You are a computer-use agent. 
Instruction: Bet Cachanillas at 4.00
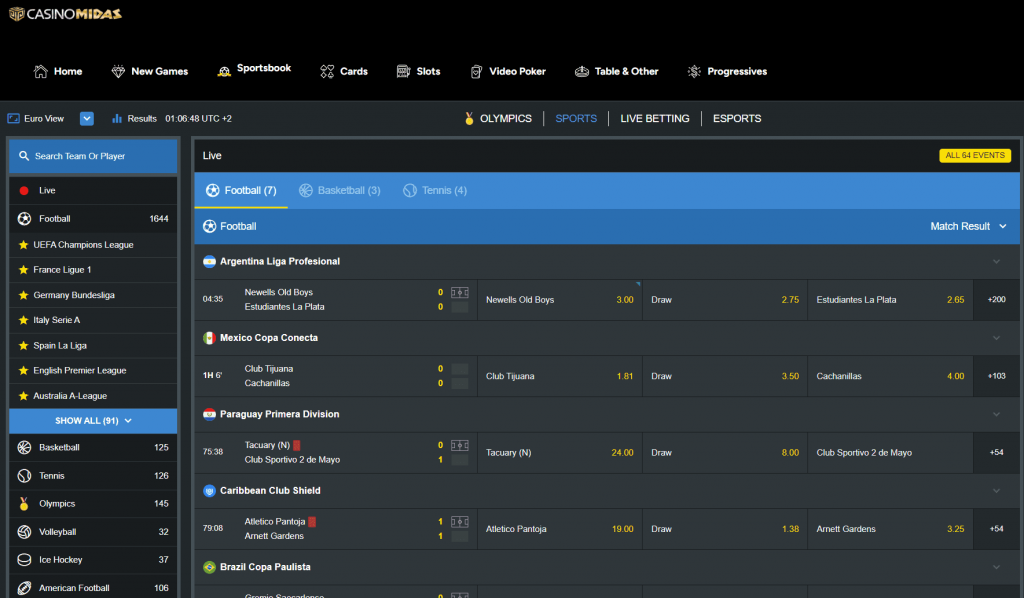coord(890,376)
